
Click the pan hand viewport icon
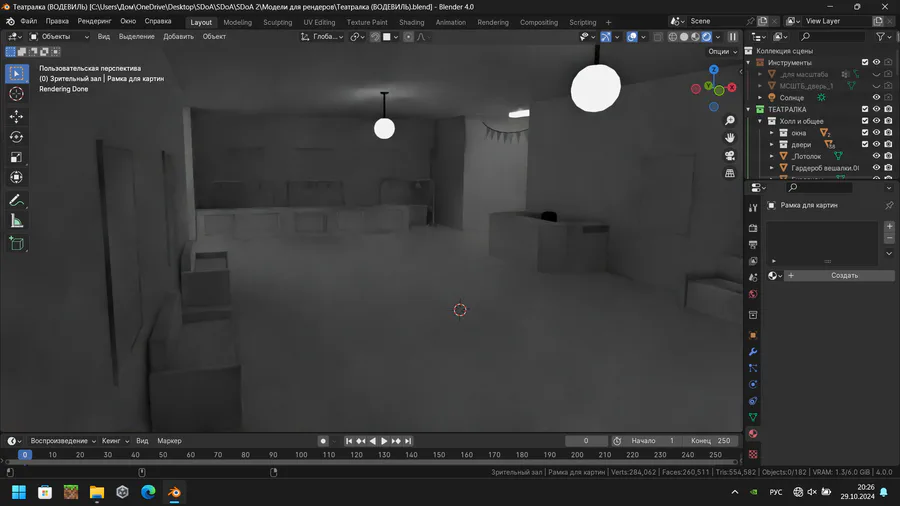(730, 138)
